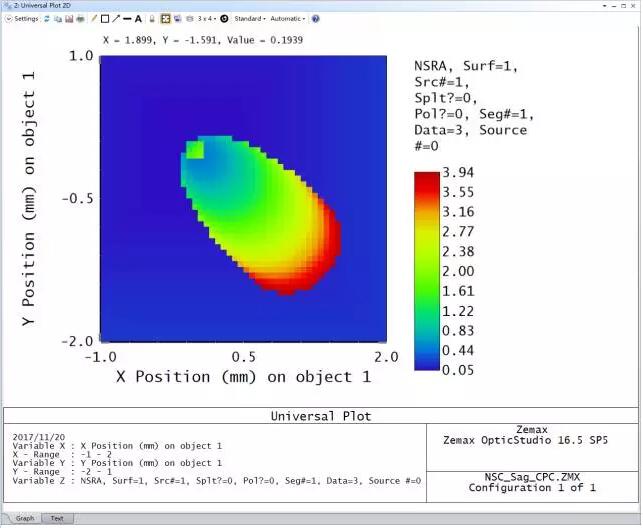Open the Automatic dropdown menu
This screenshot has width=643, height=528.
(288, 19)
